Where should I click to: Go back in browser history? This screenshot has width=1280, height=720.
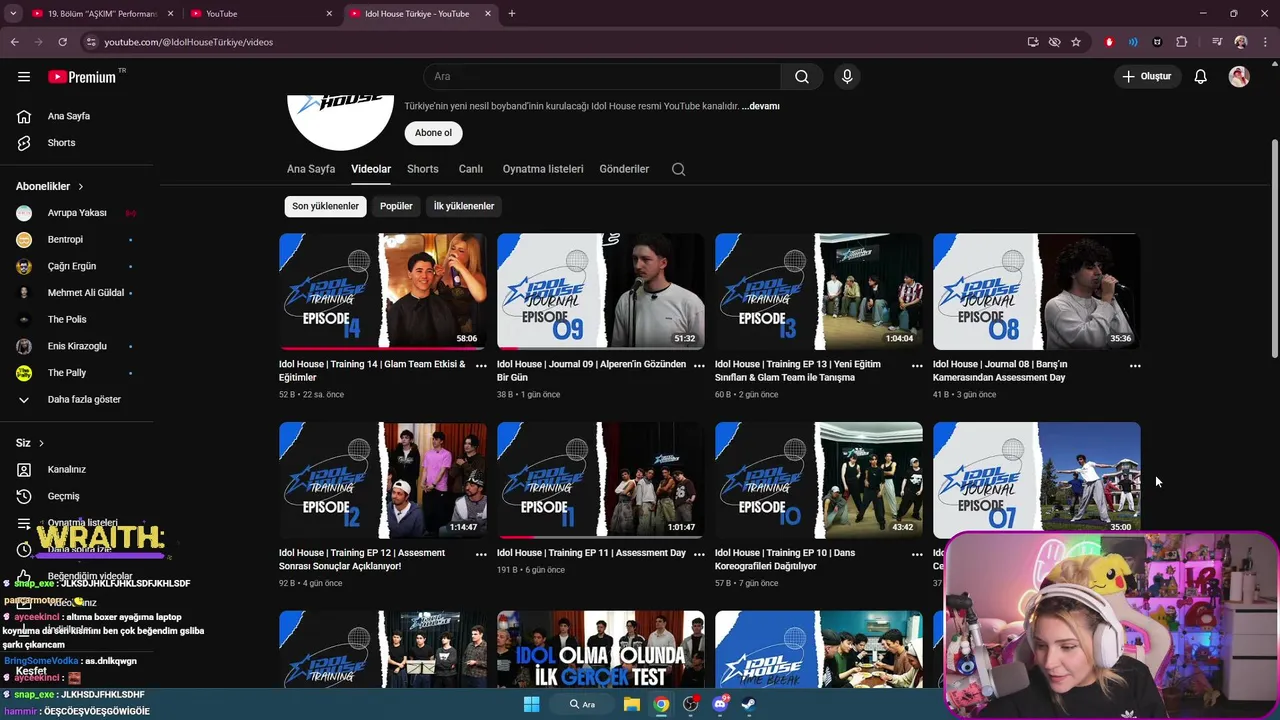click(x=14, y=42)
